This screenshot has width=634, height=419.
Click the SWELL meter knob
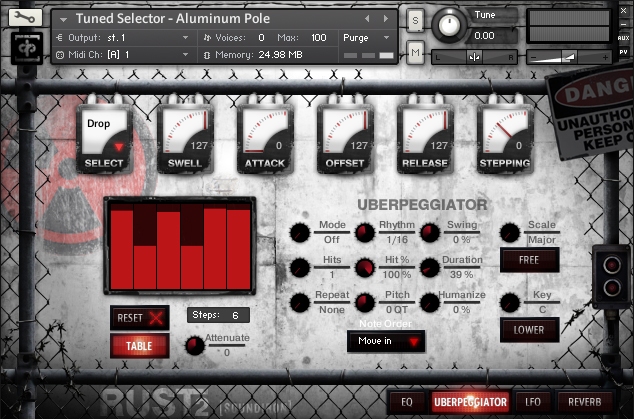[x=185, y=138]
